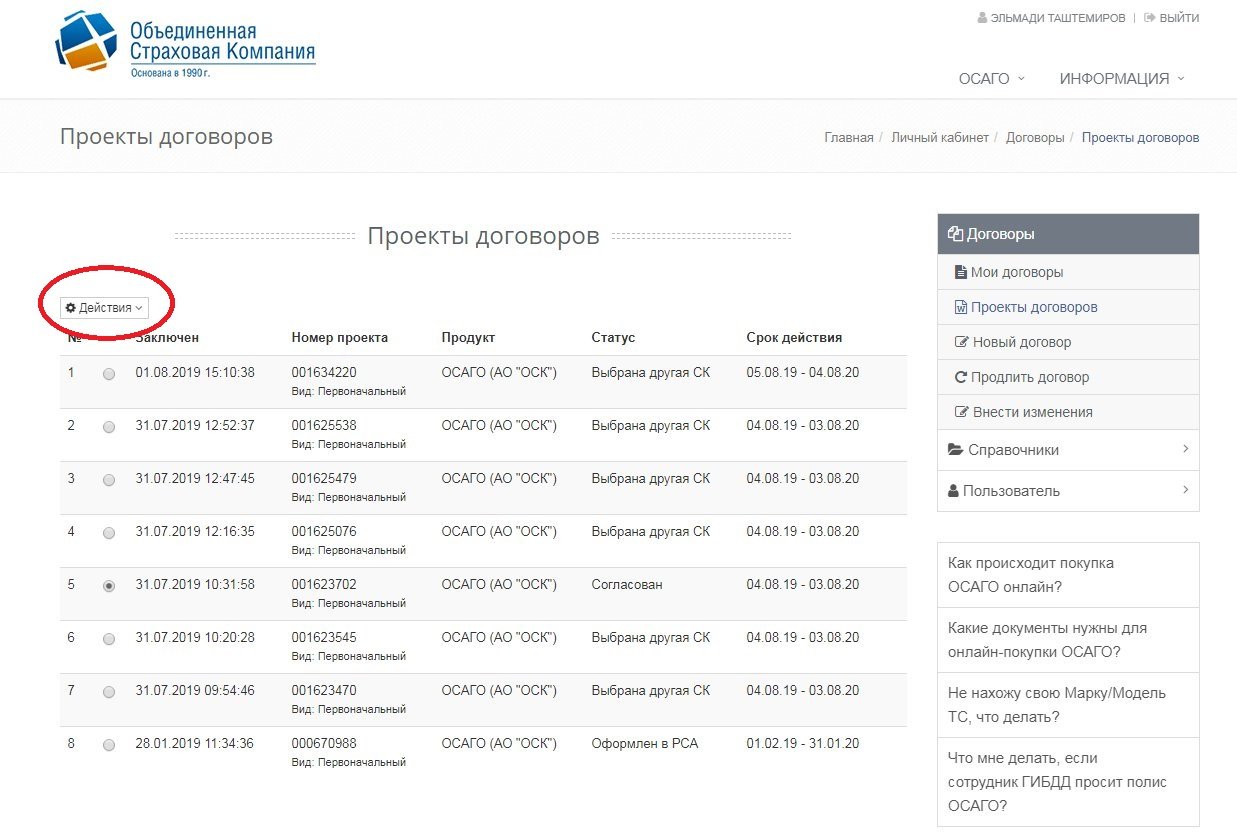Image resolution: width=1237 pixels, height=832 pixels.
Task: Click project number 001634220
Action: (324, 372)
